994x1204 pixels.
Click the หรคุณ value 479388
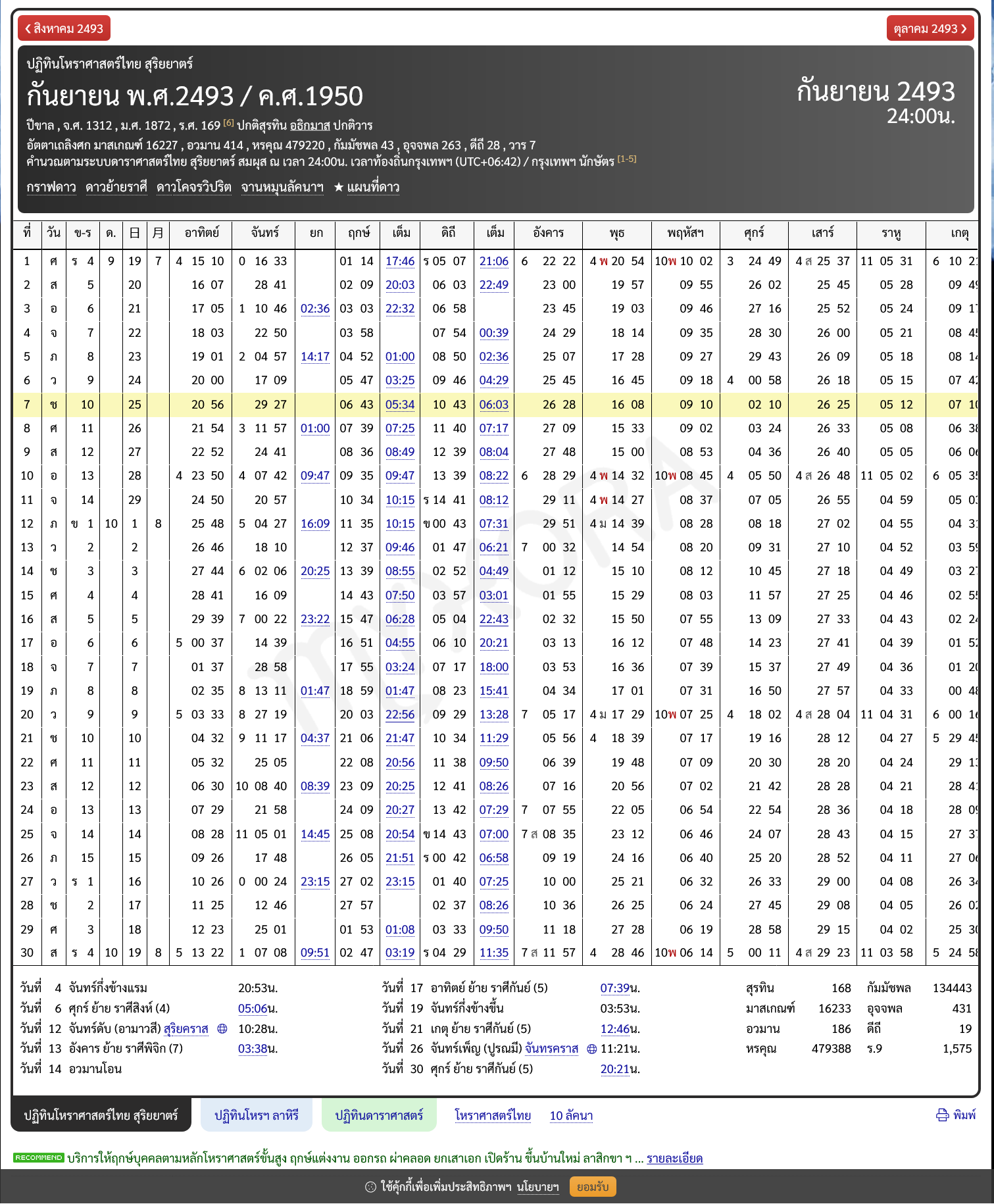click(x=831, y=1049)
